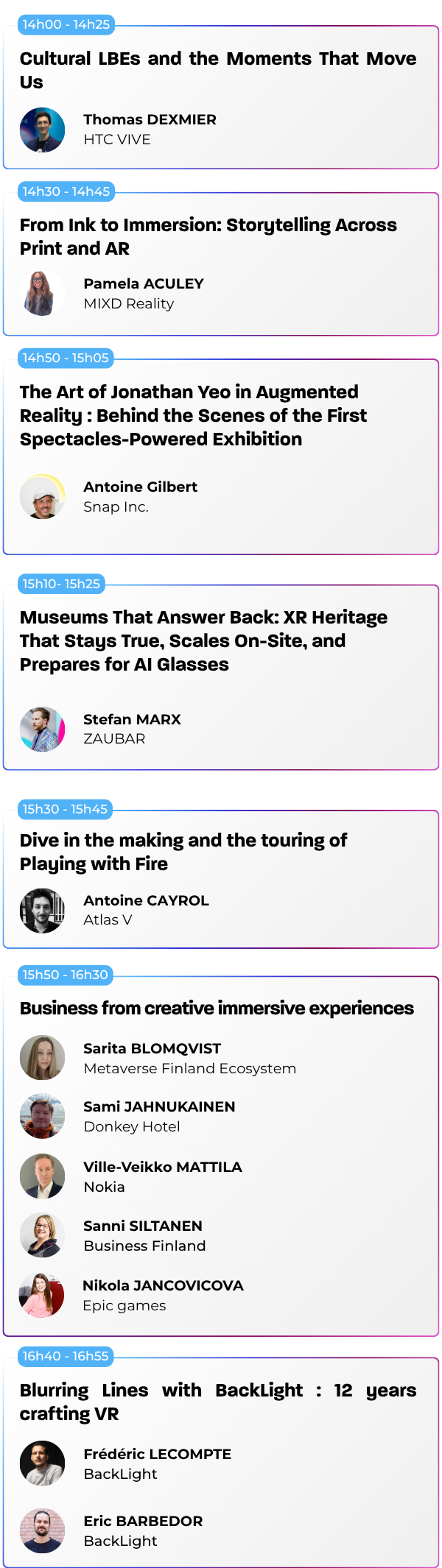Click Eric BARBEDOR's speaker photo
Image resolution: width=442 pixels, height=1568 pixels.
42,1531
